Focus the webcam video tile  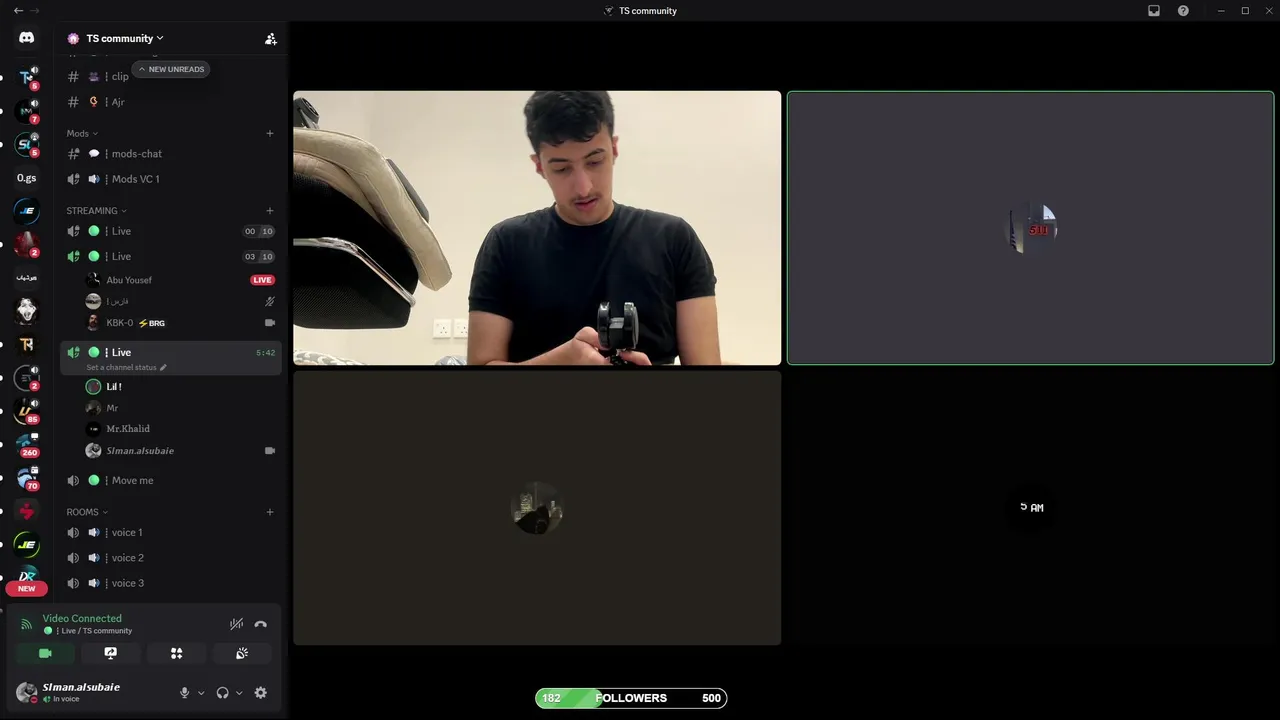point(537,228)
